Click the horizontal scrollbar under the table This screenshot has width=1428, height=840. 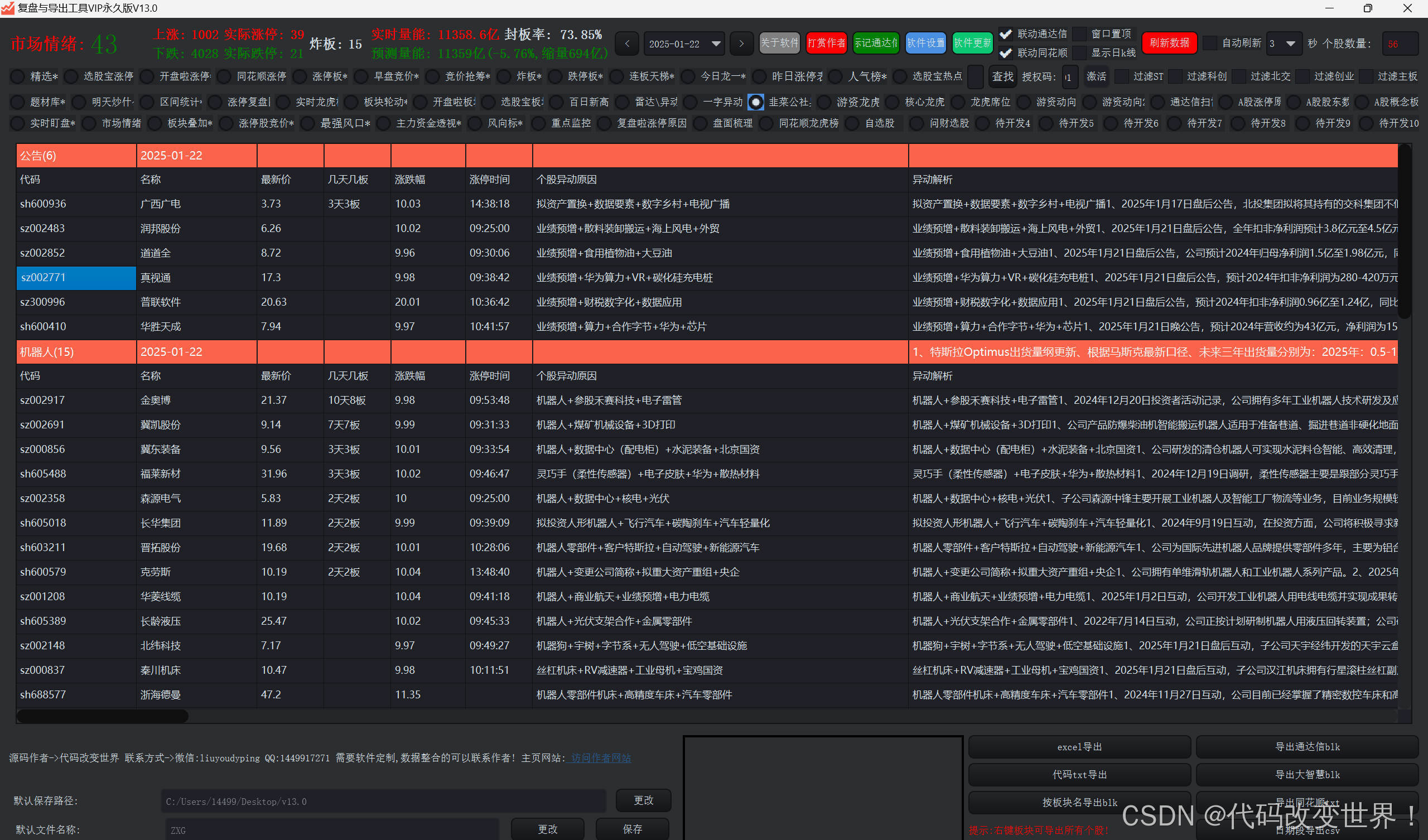click(x=102, y=716)
